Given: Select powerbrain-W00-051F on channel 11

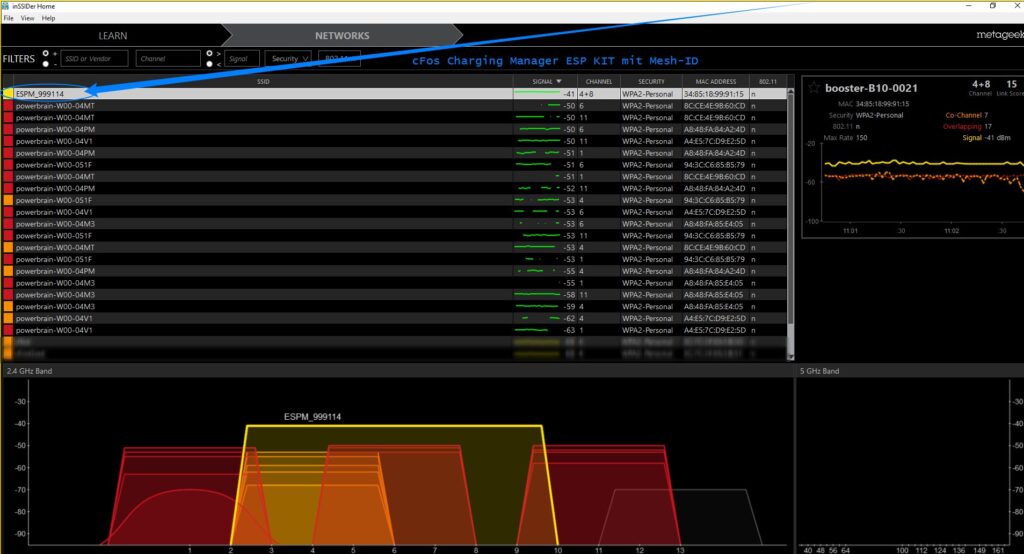Looking at the screenshot, I should click(x=394, y=236).
